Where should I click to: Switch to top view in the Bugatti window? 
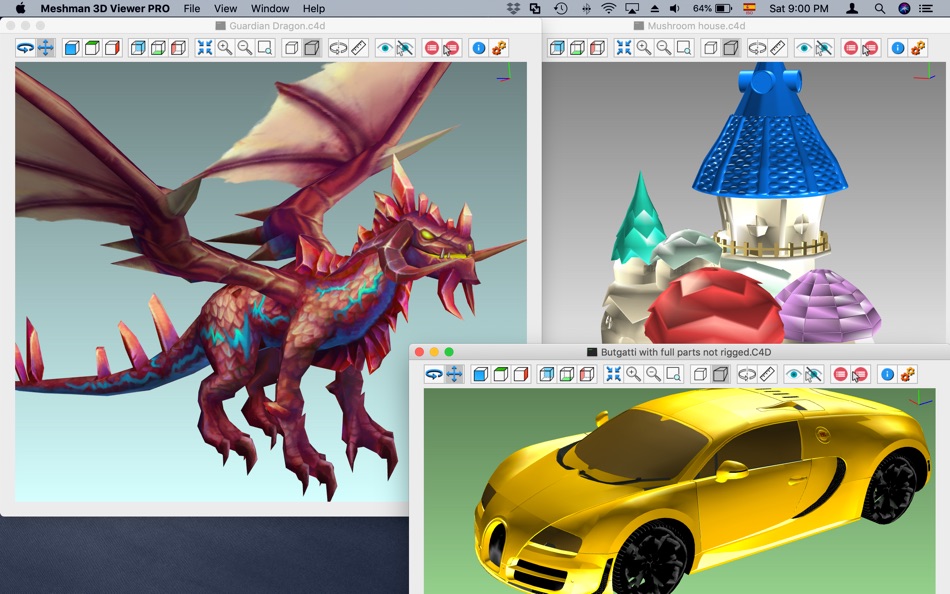(500, 374)
